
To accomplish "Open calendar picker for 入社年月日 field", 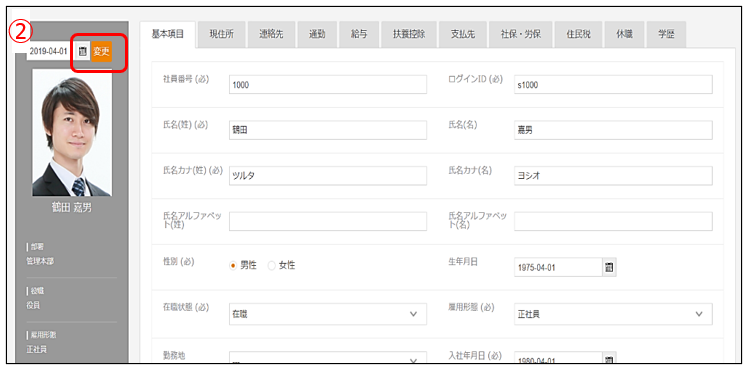I will point(609,359).
